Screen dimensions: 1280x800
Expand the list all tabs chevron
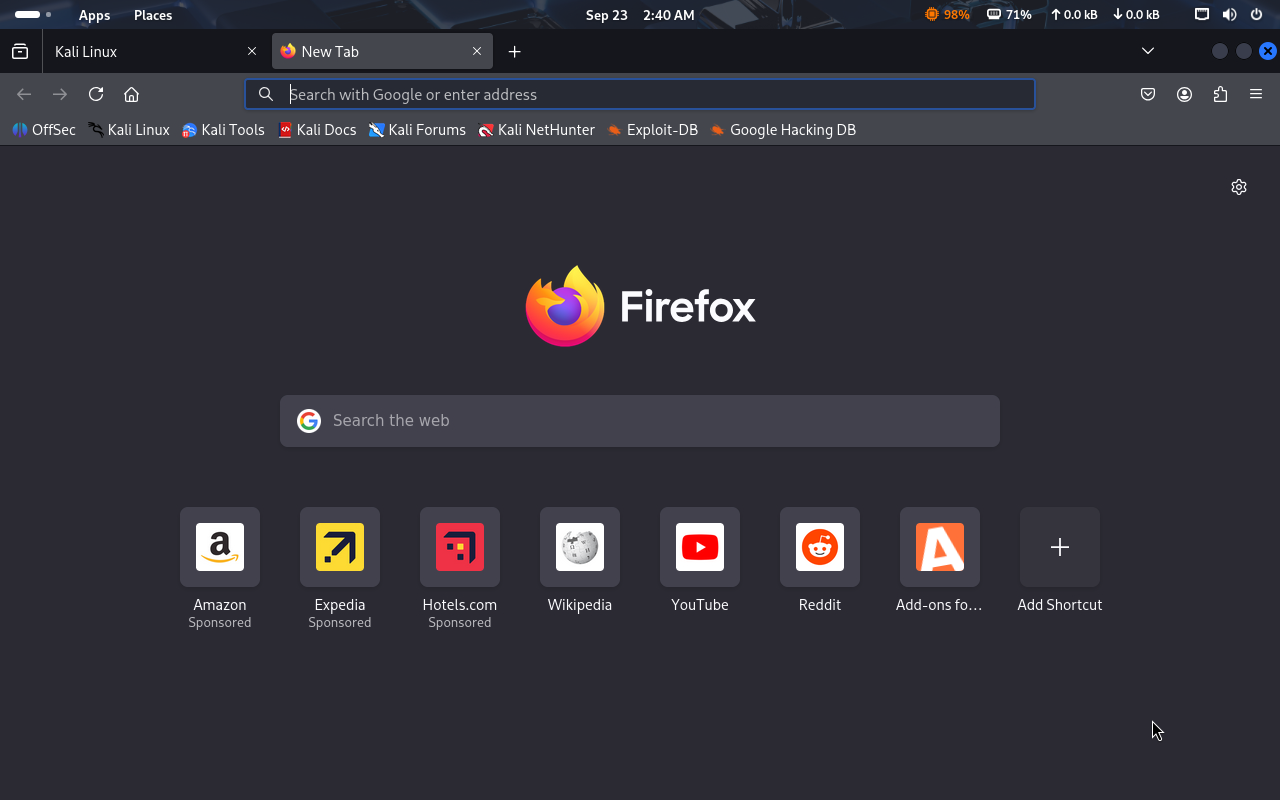1148,51
